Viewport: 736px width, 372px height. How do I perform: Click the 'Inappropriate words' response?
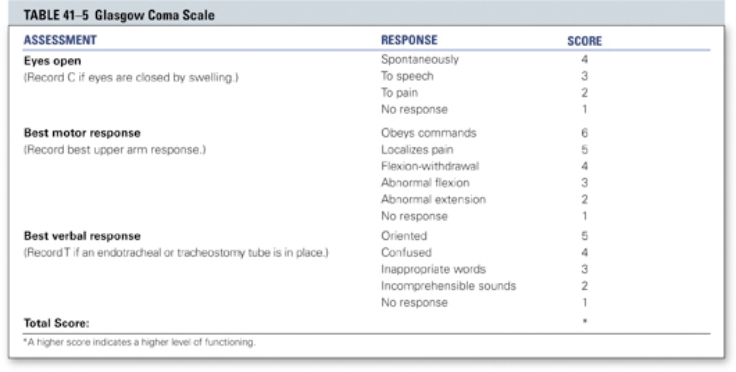point(433,269)
